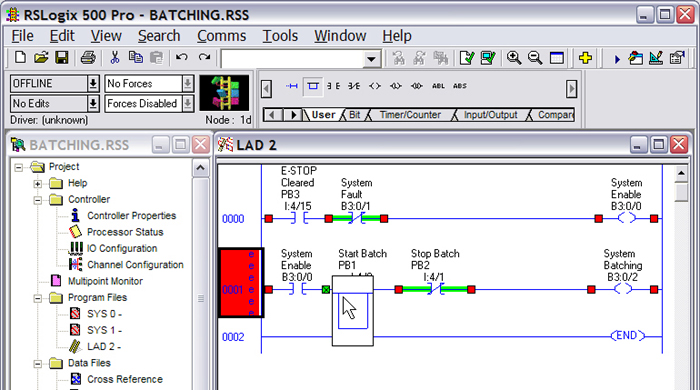The height and width of the screenshot is (390, 700).
Task: Open Channel Configuration in project tree
Action: (135, 265)
